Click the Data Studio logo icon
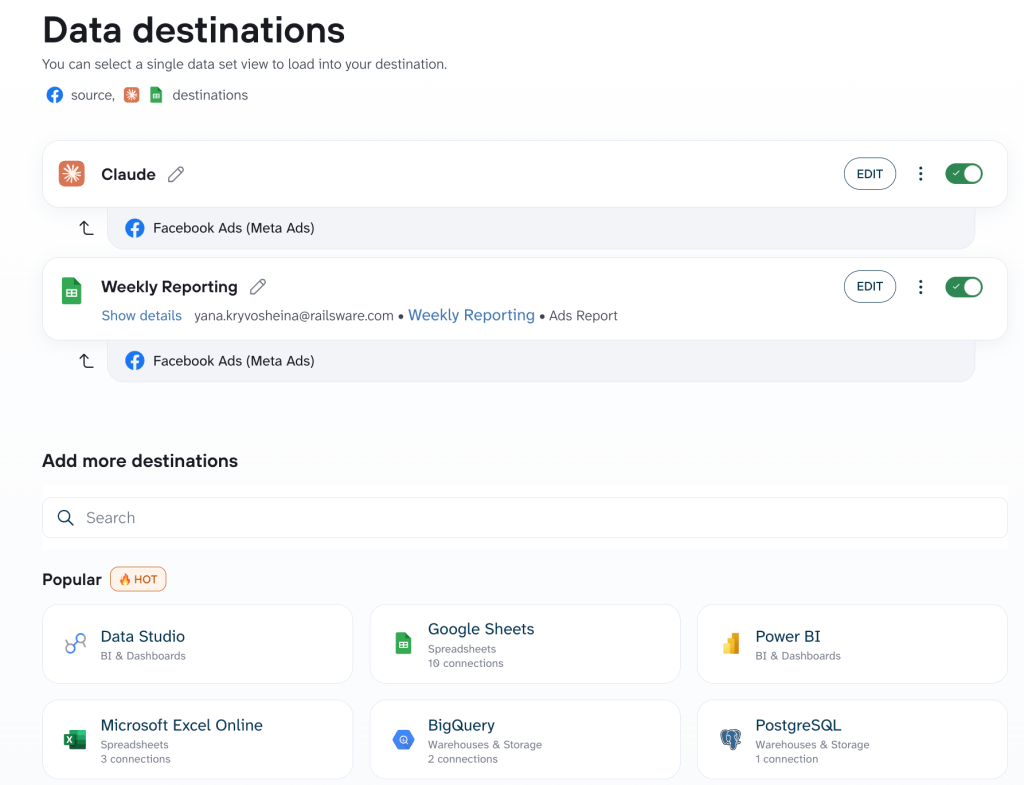Image resolution: width=1024 pixels, height=785 pixels. coord(76,644)
